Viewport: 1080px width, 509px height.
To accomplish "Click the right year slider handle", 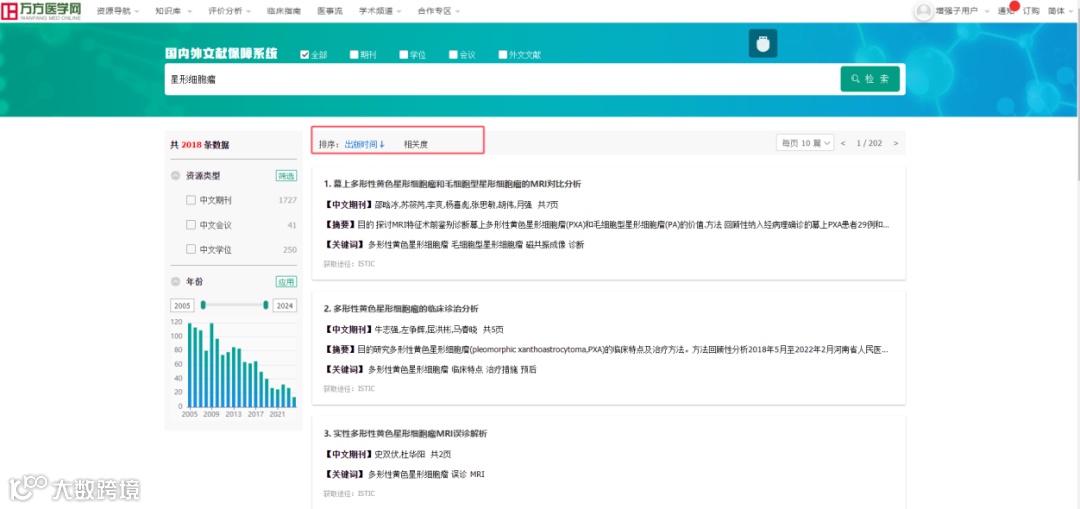I will (266, 305).
